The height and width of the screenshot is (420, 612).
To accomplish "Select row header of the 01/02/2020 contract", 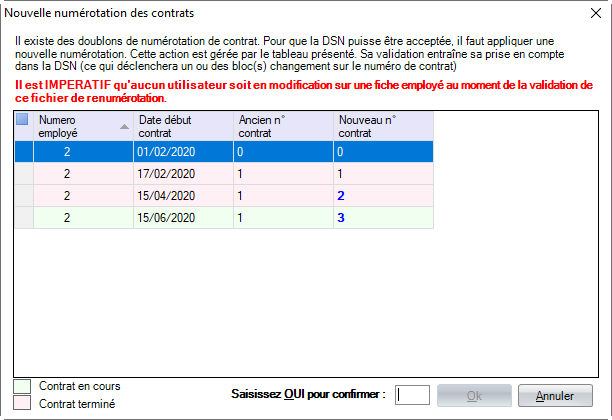I will 24,151.
